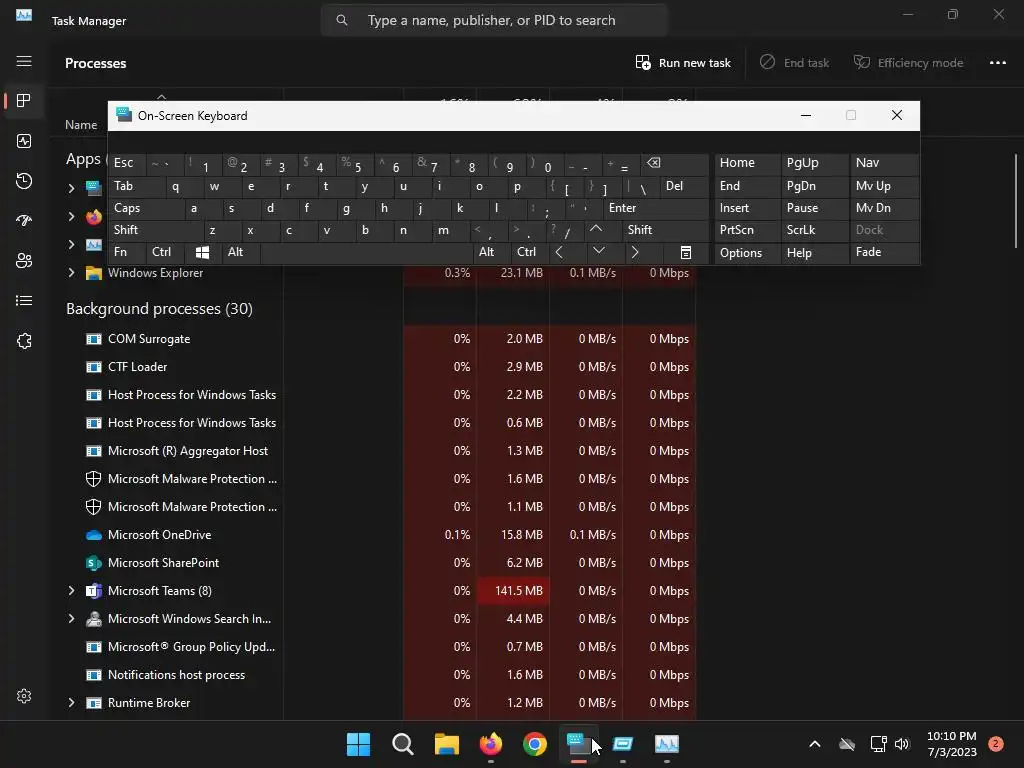Toggle the left Ctrl key on keyboard
1024x768 pixels.
click(165, 252)
